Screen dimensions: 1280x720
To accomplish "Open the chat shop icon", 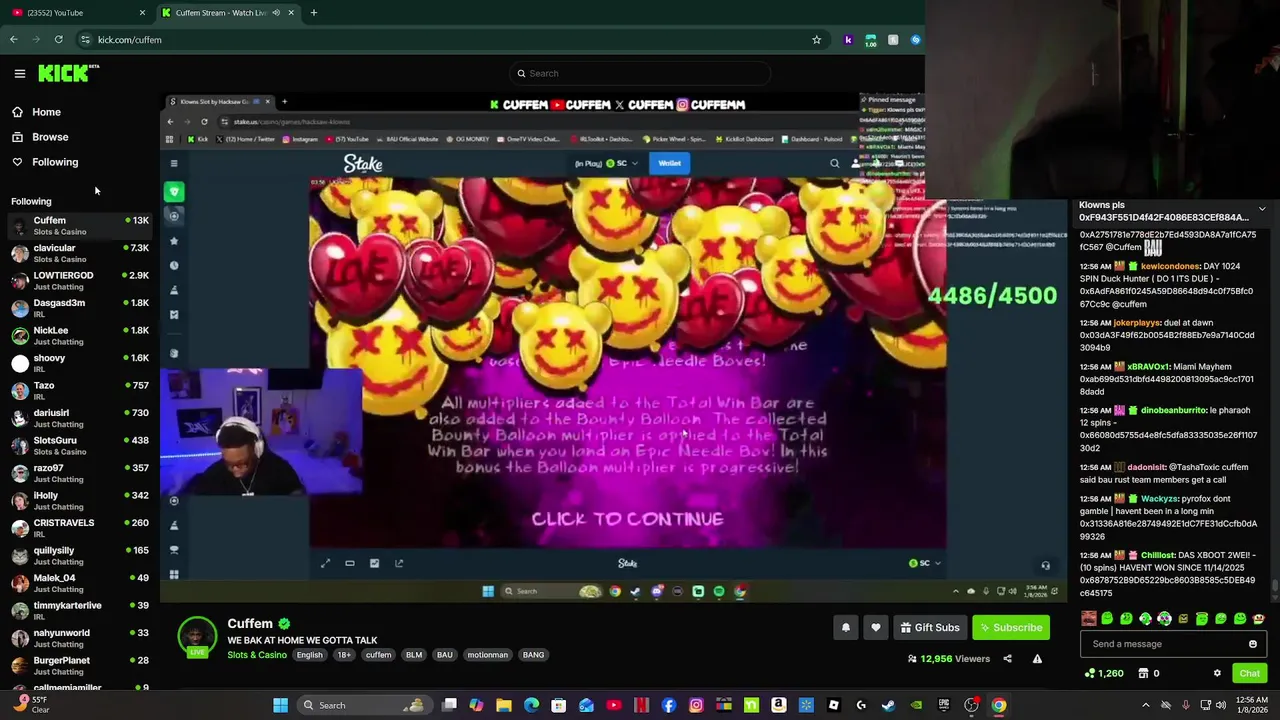I will 1144,673.
